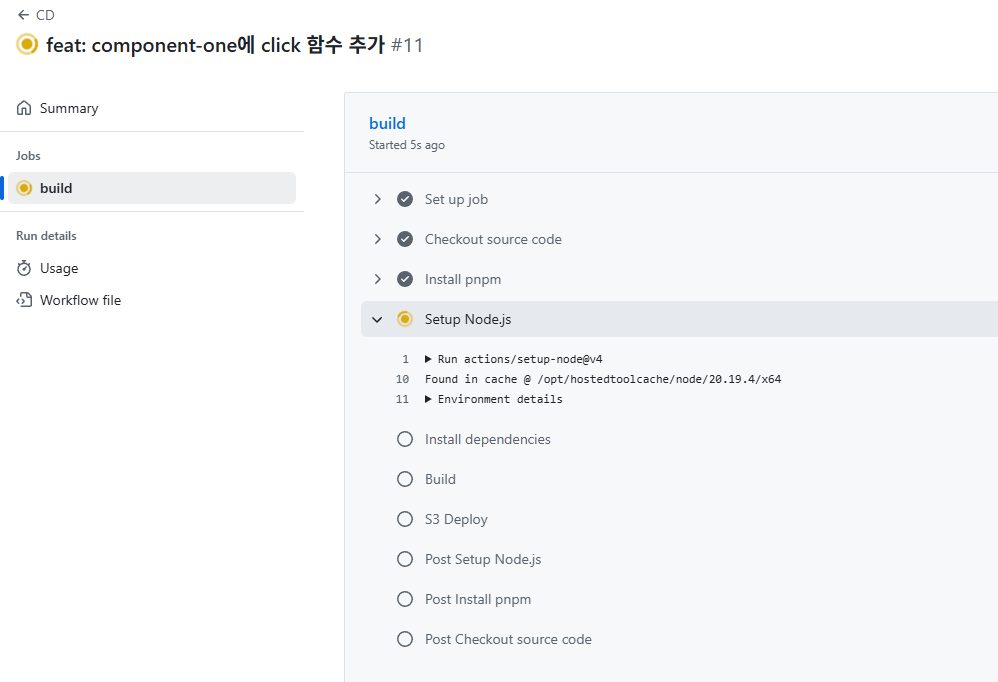This screenshot has width=998, height=682.
Task: Click the checkmark icon for Install pnpm
Action: pos(405,279)
